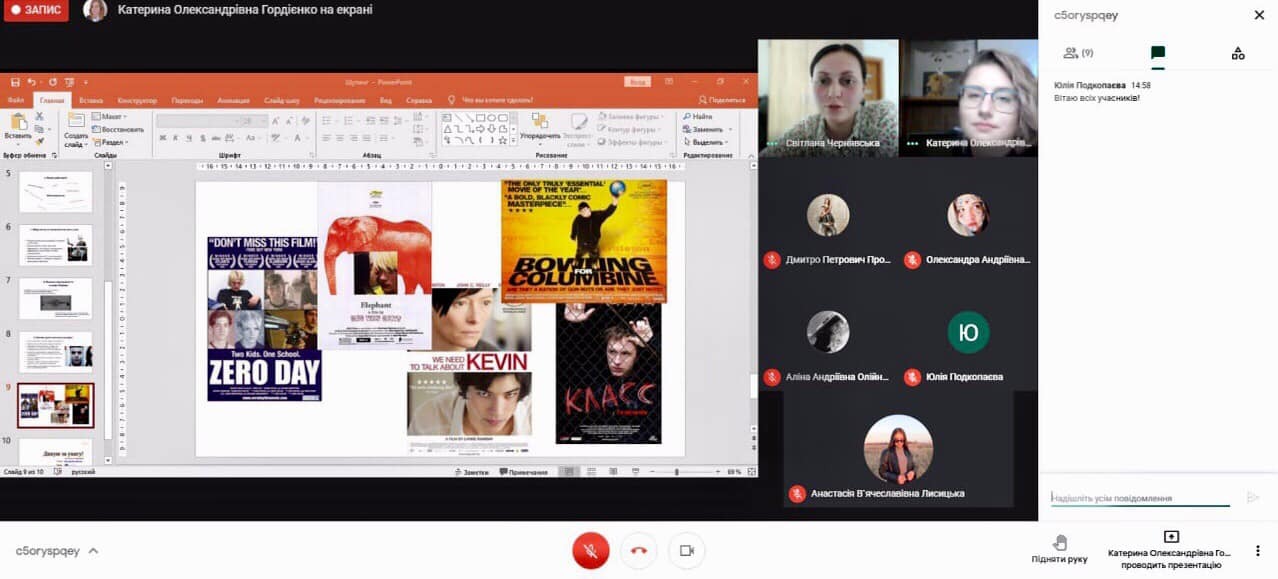
Task: Toggle Italic К formatting
Action: (176, 138)
